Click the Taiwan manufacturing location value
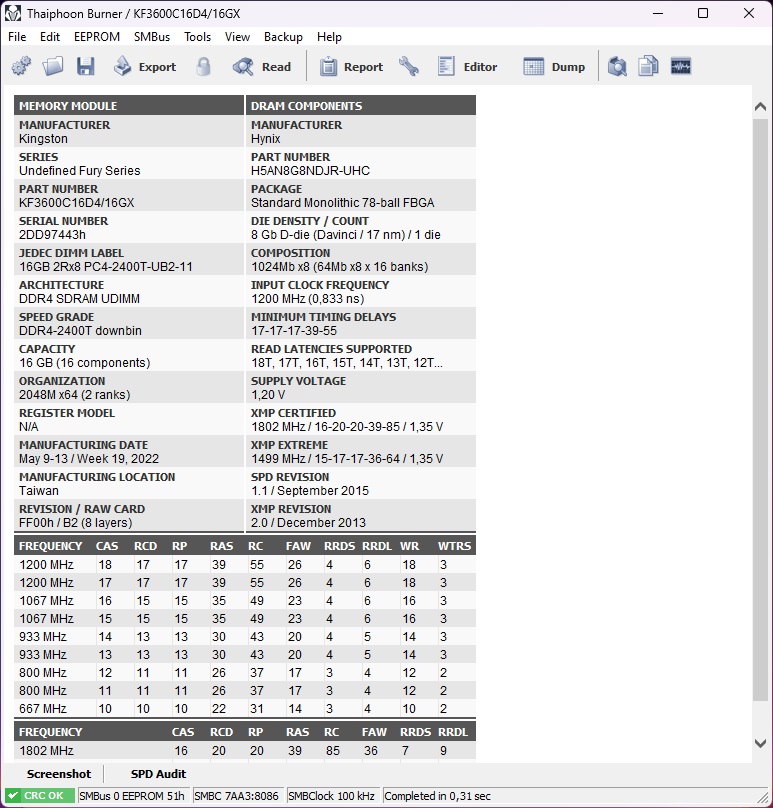Screen dimensions: 773x808 point(39,491)
